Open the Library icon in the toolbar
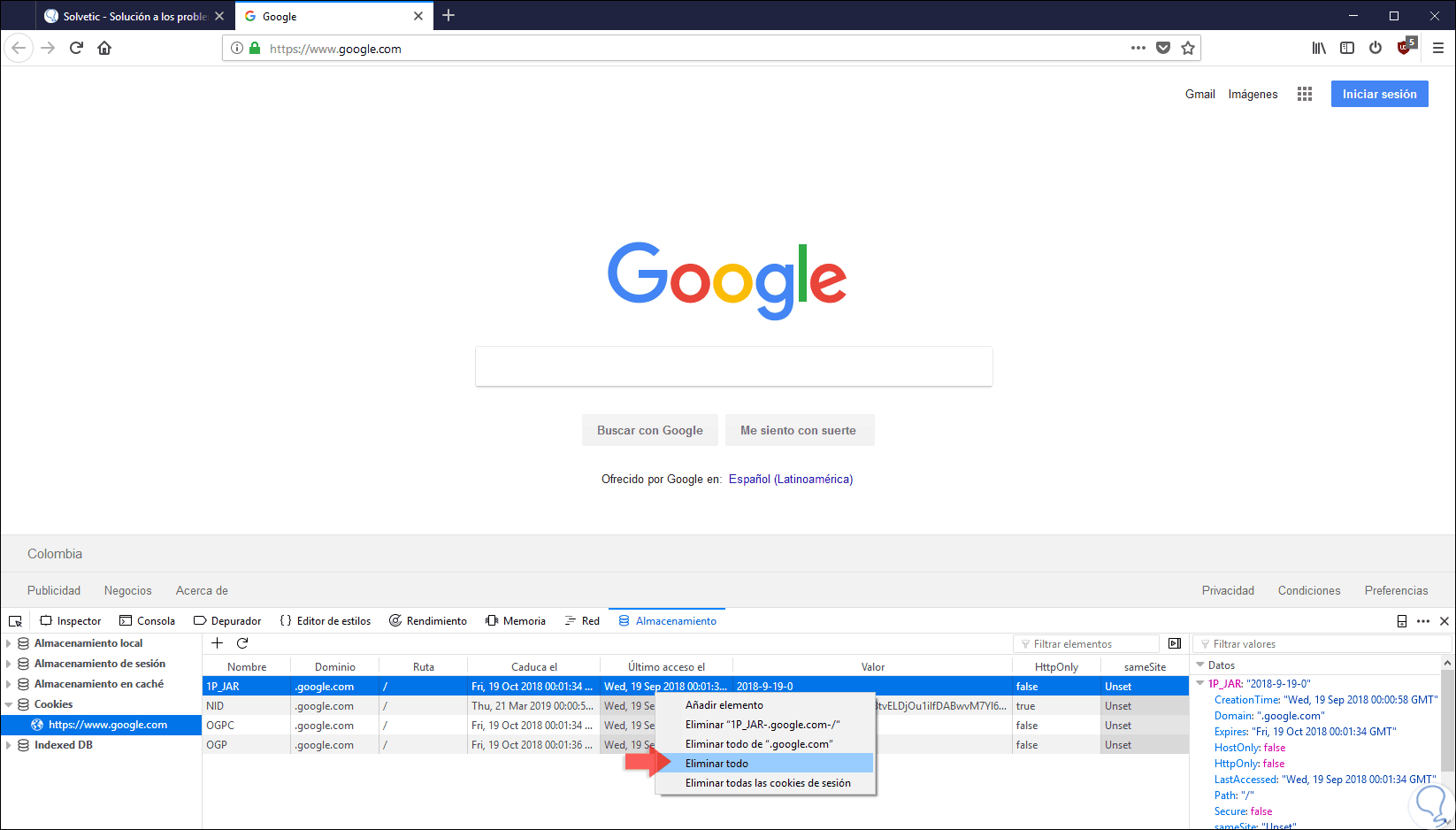The image size is (1456, 830). click(1319, 48)
